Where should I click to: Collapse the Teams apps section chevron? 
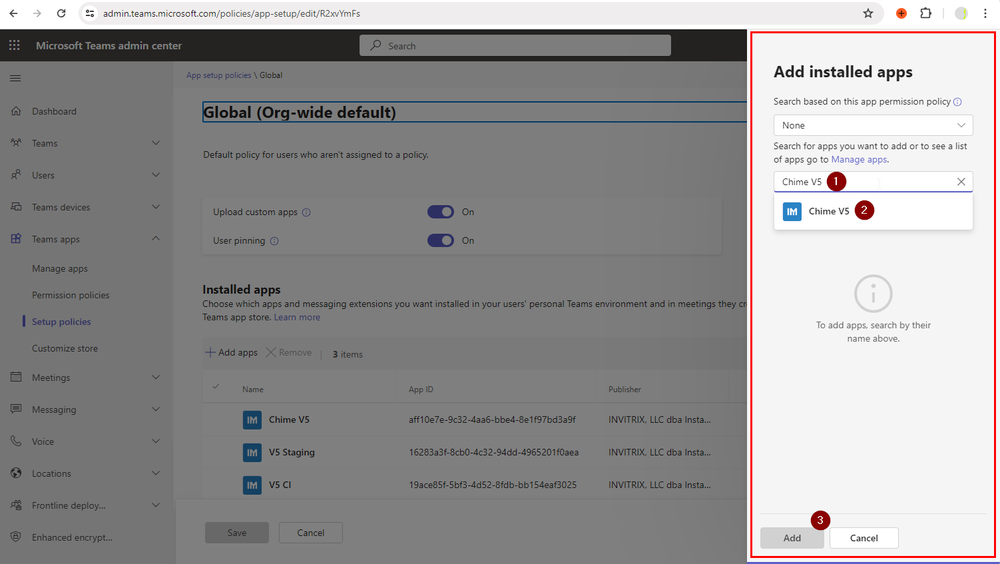[x=156, y=239]
